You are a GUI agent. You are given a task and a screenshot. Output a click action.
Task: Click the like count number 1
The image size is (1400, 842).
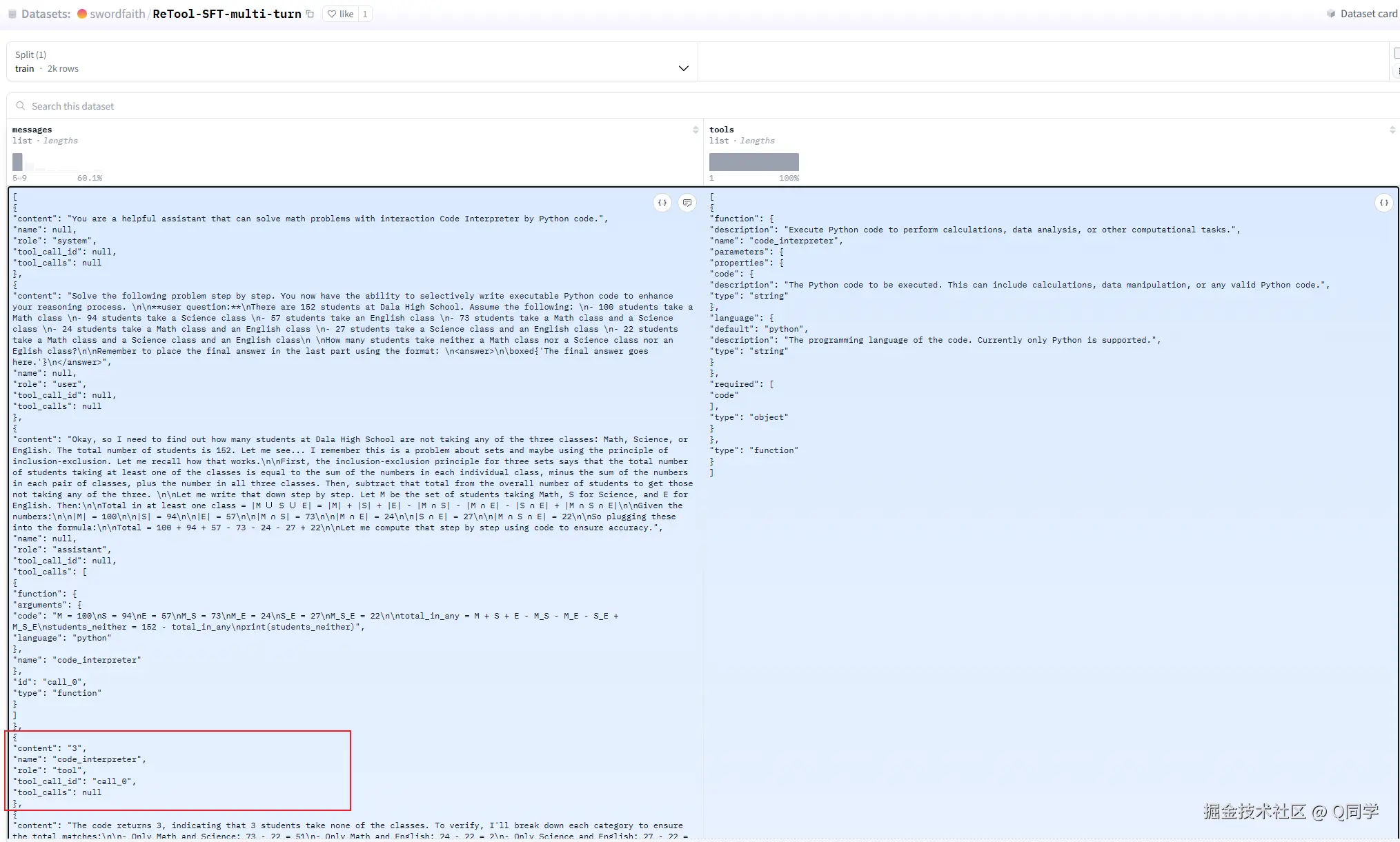click(365, 14)
